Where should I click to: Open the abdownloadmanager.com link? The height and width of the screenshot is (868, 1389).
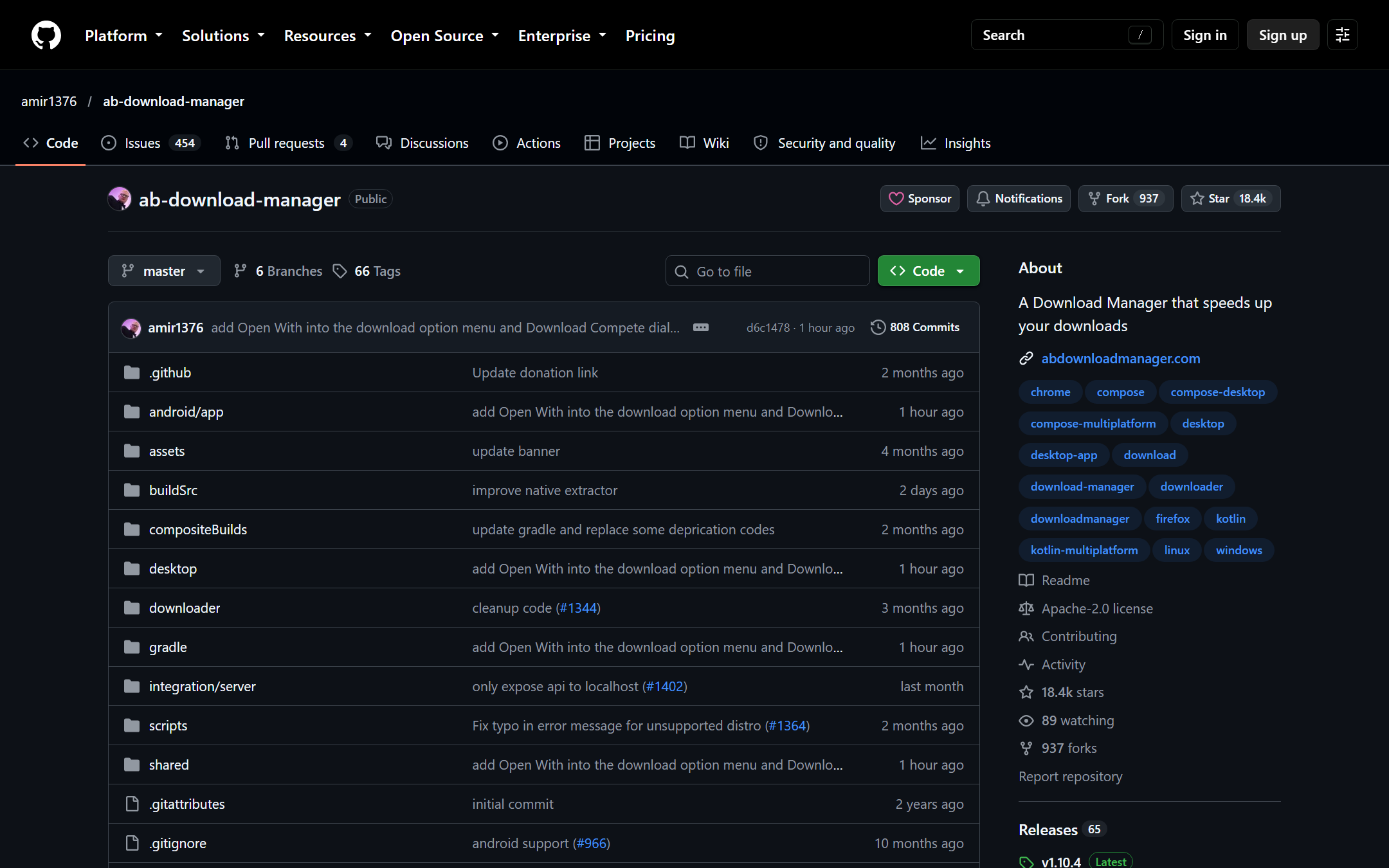(x=1121, y=358)
